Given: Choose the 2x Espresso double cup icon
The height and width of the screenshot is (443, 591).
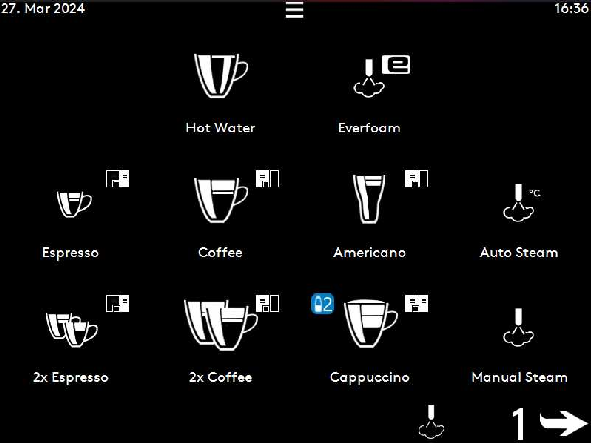Looking at the screenshot, I should (72, 330).
